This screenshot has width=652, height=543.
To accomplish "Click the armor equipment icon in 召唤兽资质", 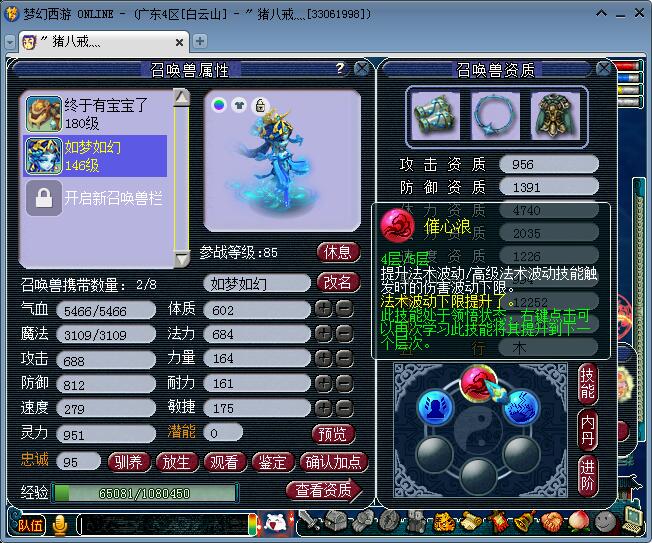I will 555,115.
